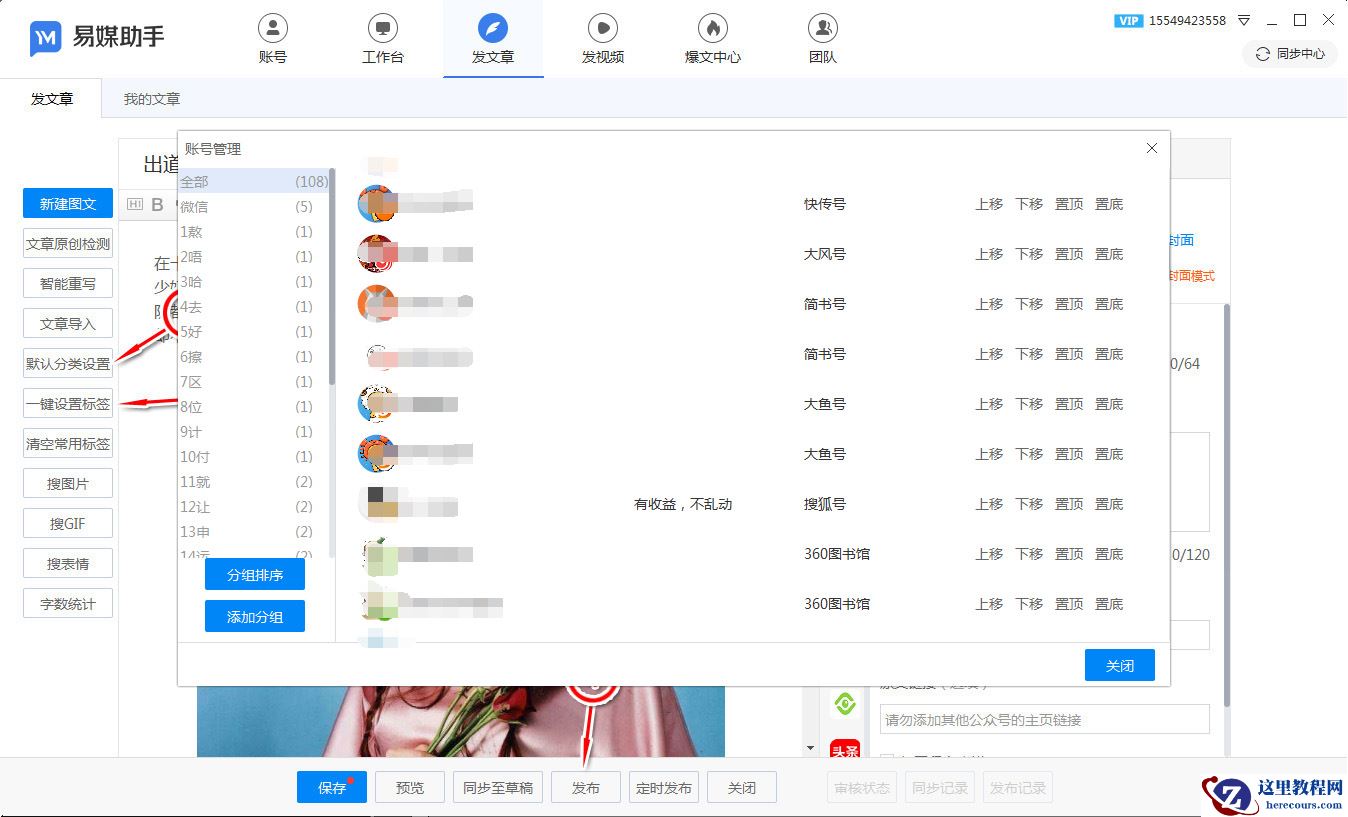Click the original link input field

(x=1045, y=719)
